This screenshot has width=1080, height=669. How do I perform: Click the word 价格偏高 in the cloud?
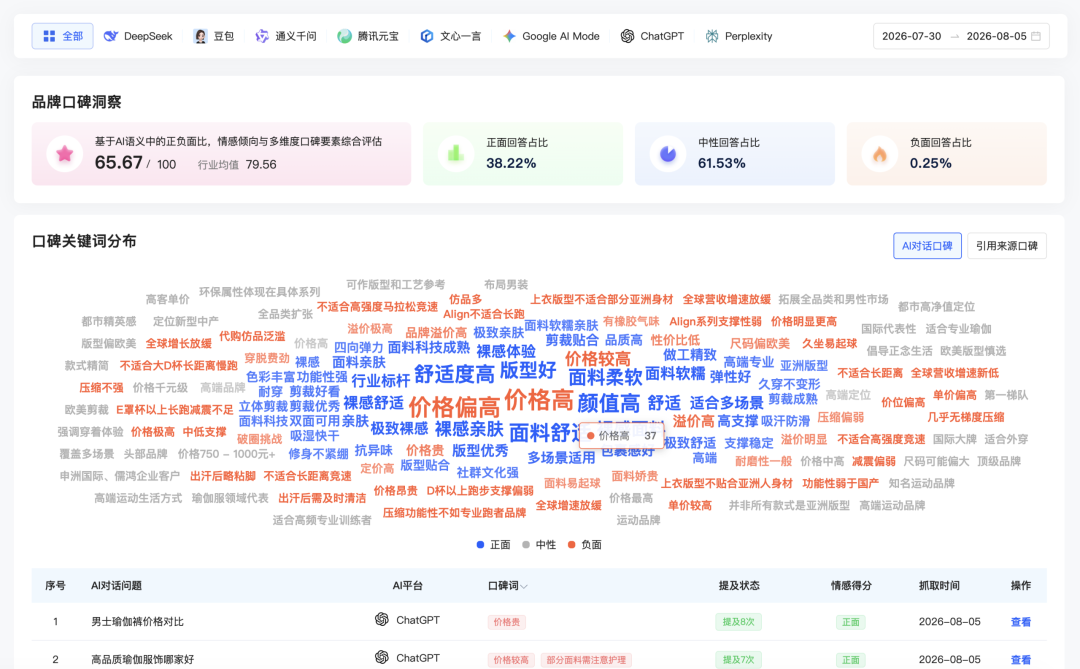tap(454, 406)
